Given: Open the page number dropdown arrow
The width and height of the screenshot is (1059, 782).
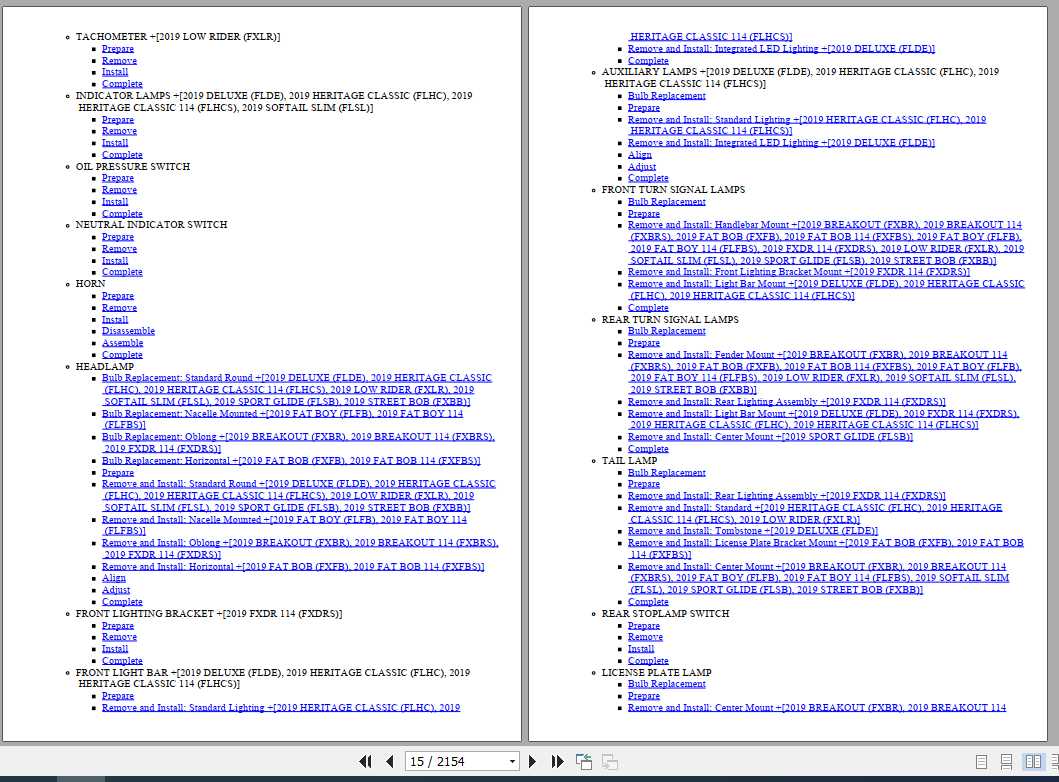Looking at the screenshot, I should [x=512, y=762].
